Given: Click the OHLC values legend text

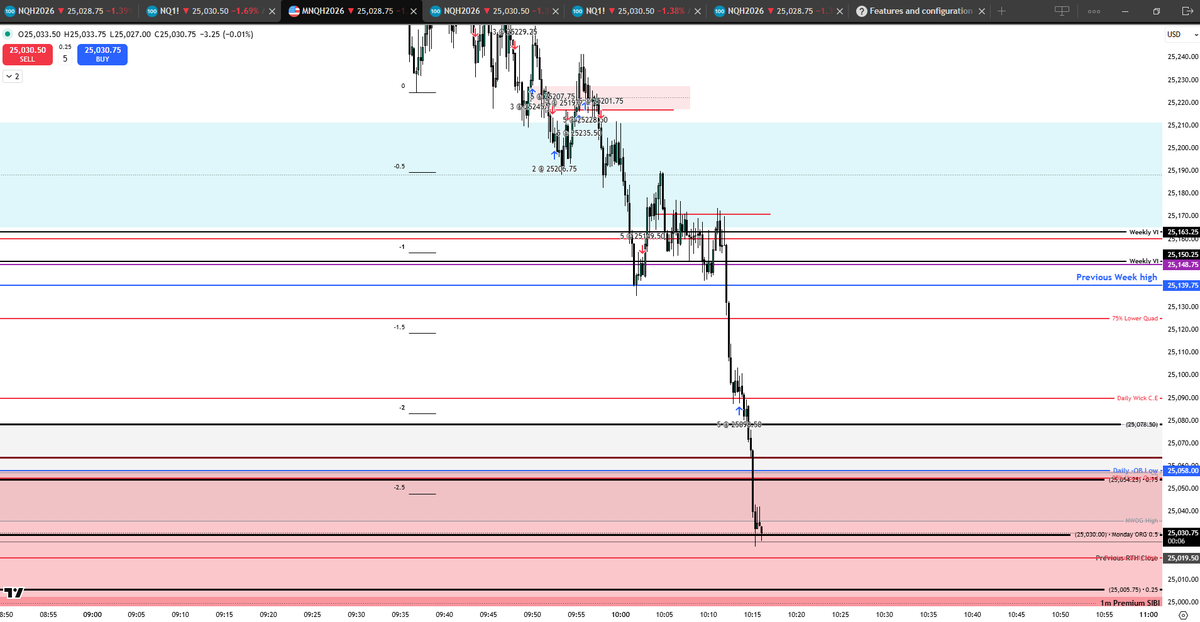Looking at the screenshot, I should [x=135, y=34].
